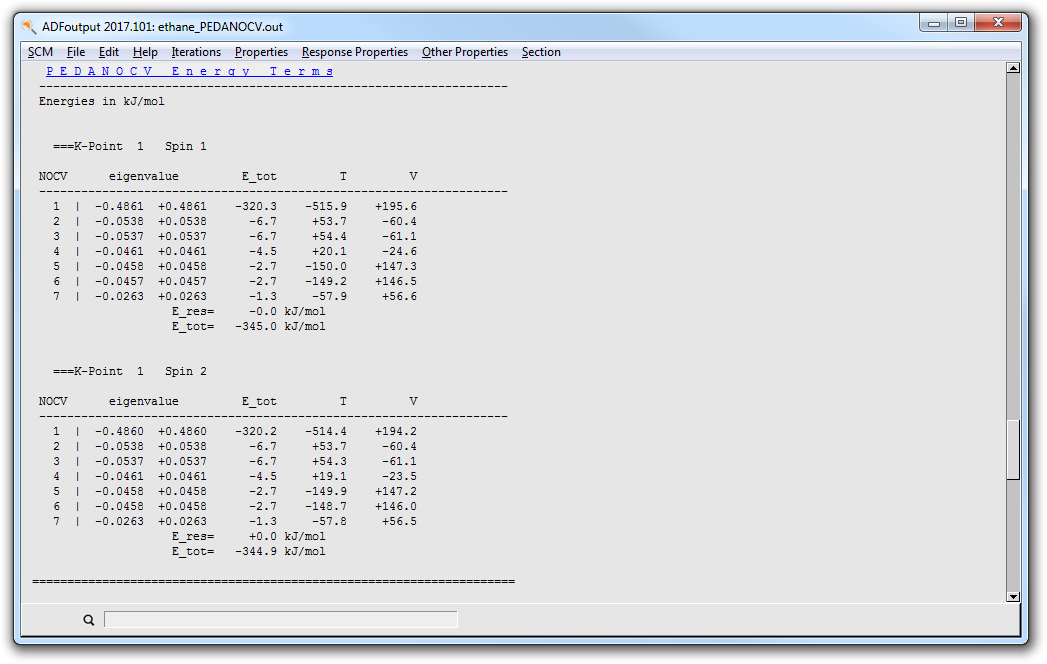Image resolution: width=1047 pixels, height=664 pixels.
Task: Click the 'K-Point 1 Spin 2' header
Action: point(130,371)
